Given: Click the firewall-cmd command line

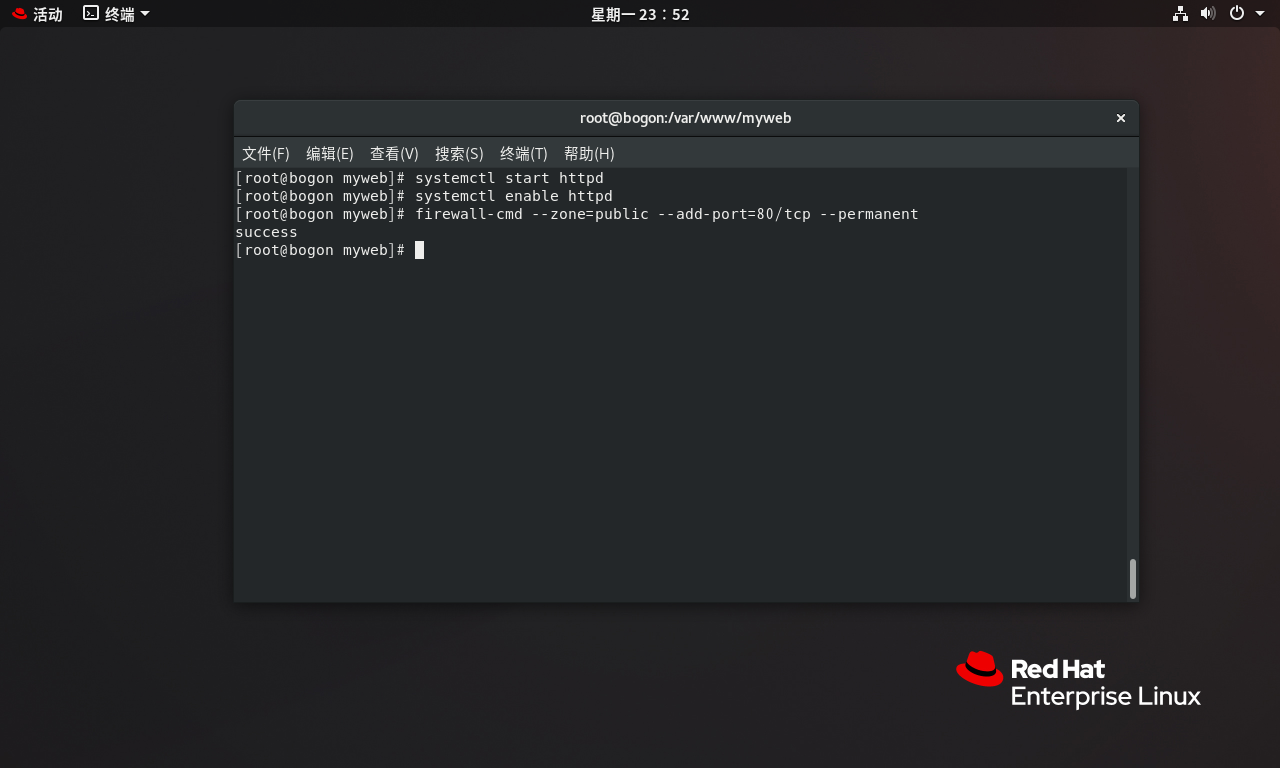Looking at the screenshot, I should (x=576, y=214).
